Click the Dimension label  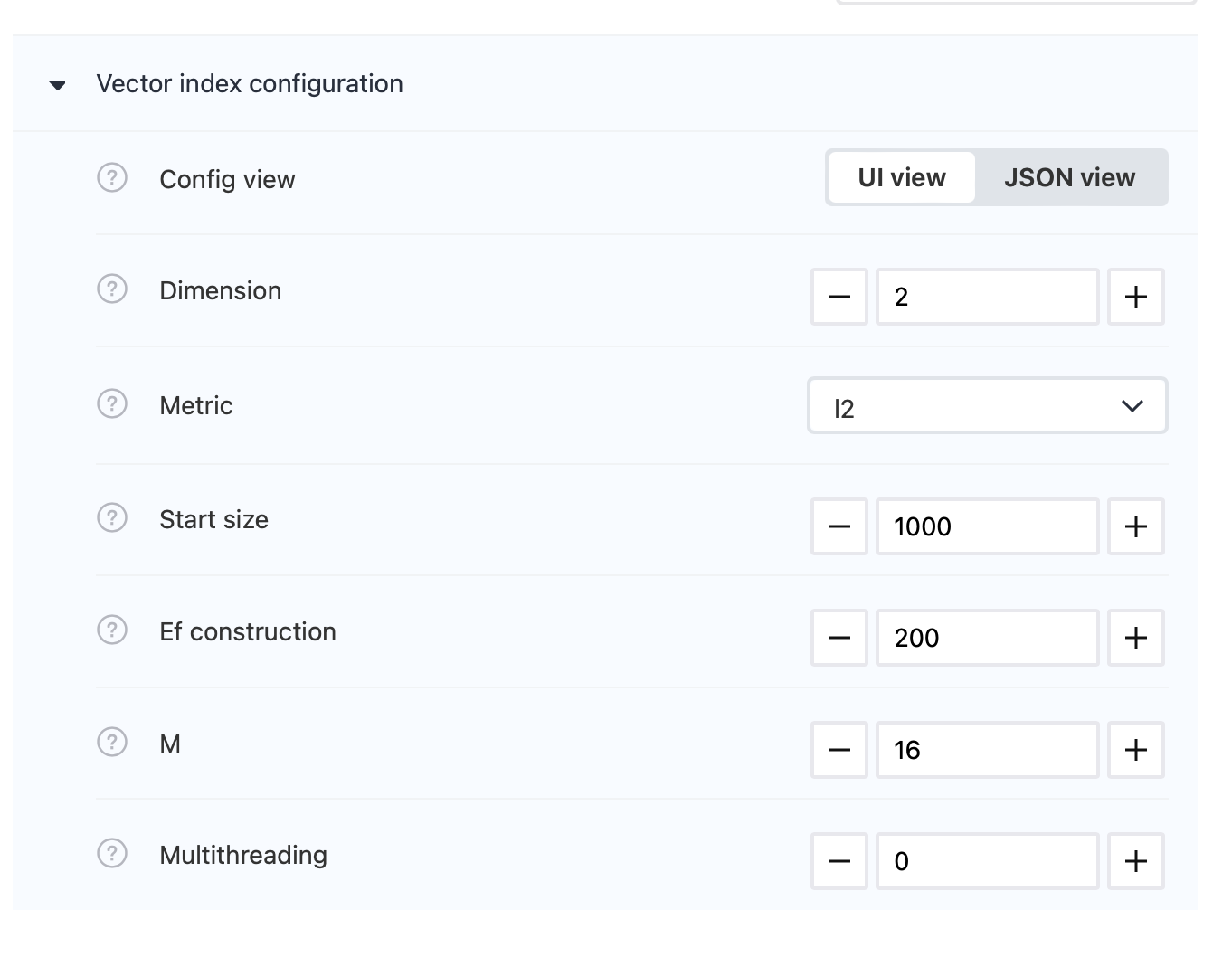coord(221,291)
